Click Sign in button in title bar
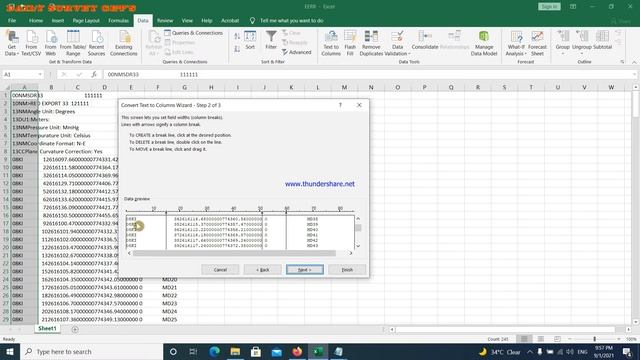Image resolution: width=640 pixels, height=360 pixels. click(x=549, y=7)
